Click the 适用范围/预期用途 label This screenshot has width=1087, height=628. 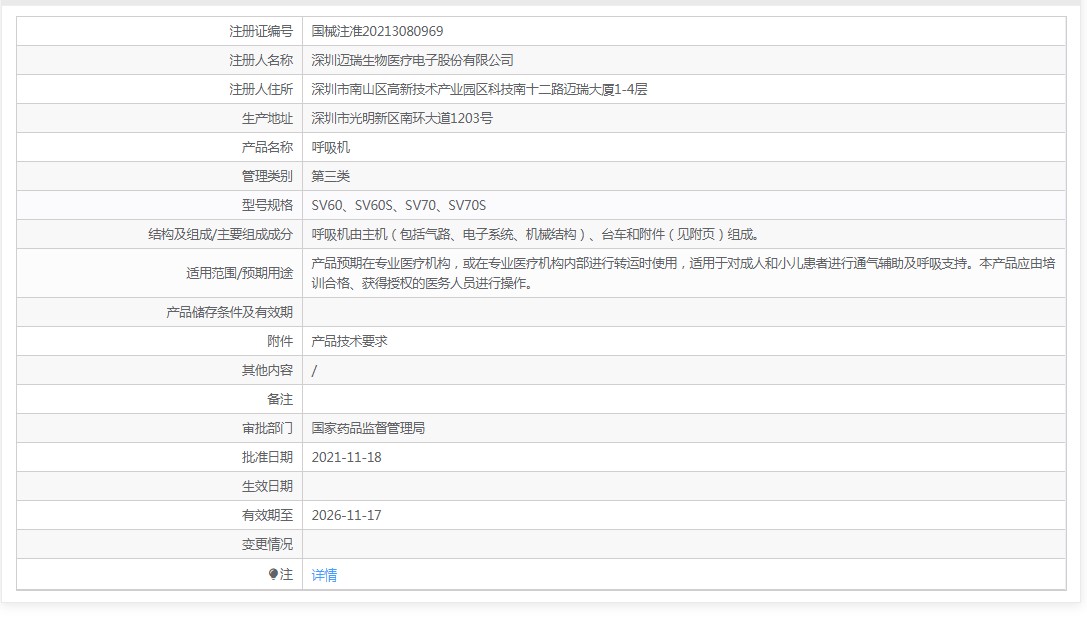coord(239,273)
